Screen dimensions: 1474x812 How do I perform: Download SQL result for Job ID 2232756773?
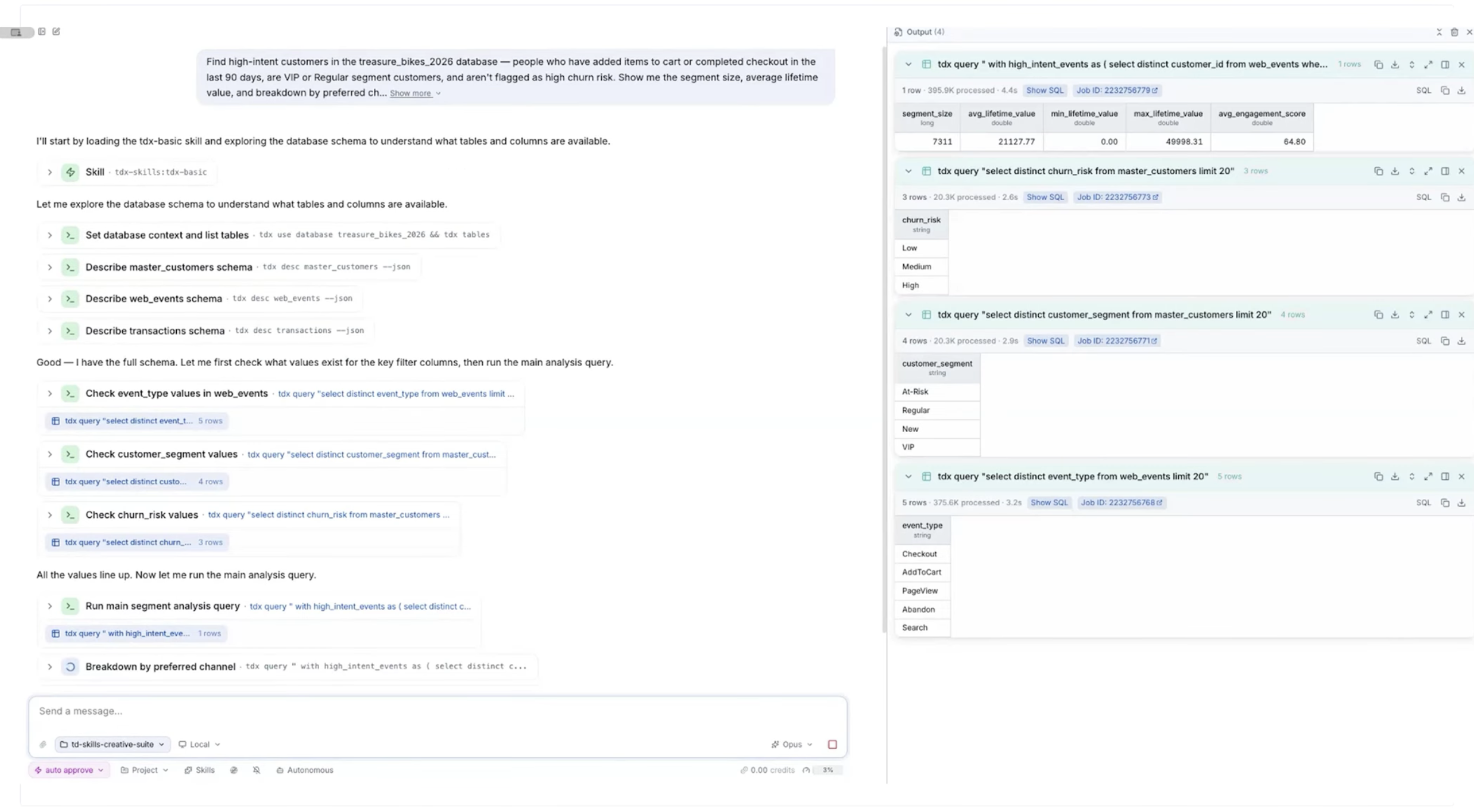pos(1461,197)
